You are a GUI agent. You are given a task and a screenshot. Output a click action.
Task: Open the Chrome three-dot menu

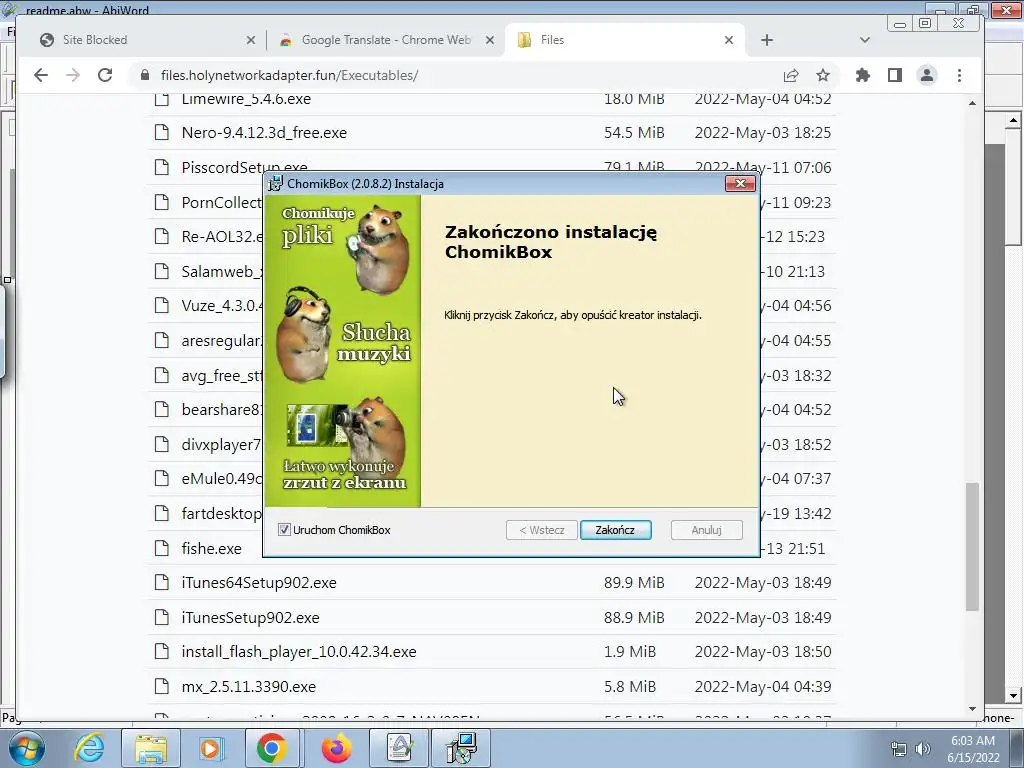[959, 75]
